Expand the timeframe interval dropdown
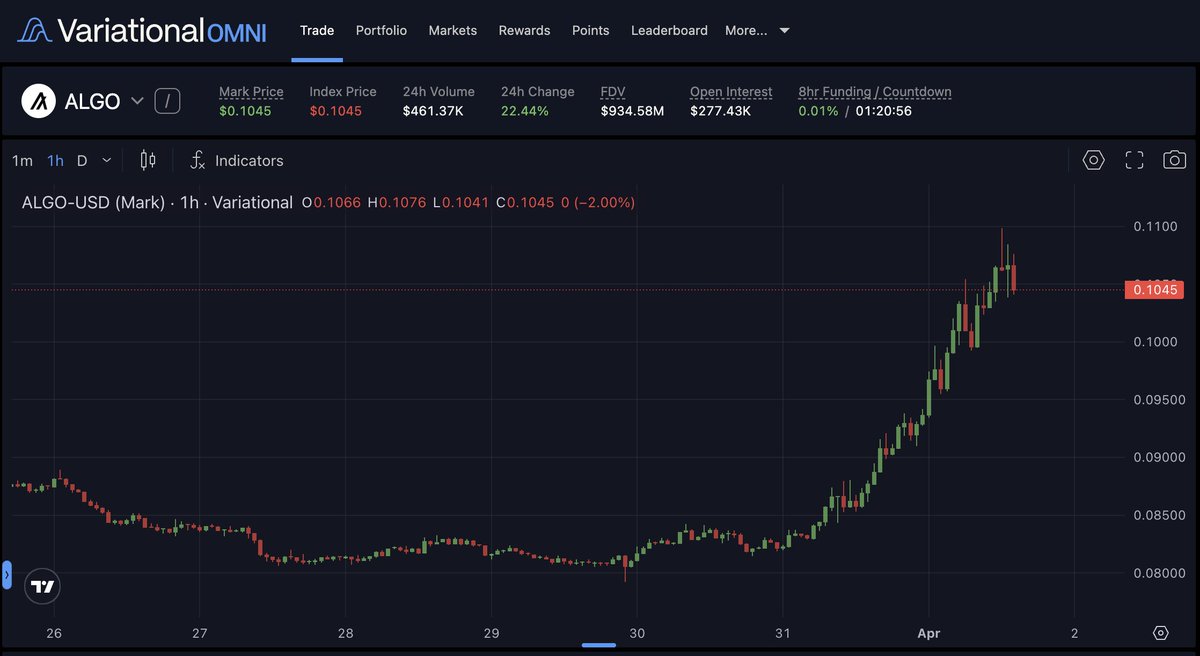 click(107, 160)
